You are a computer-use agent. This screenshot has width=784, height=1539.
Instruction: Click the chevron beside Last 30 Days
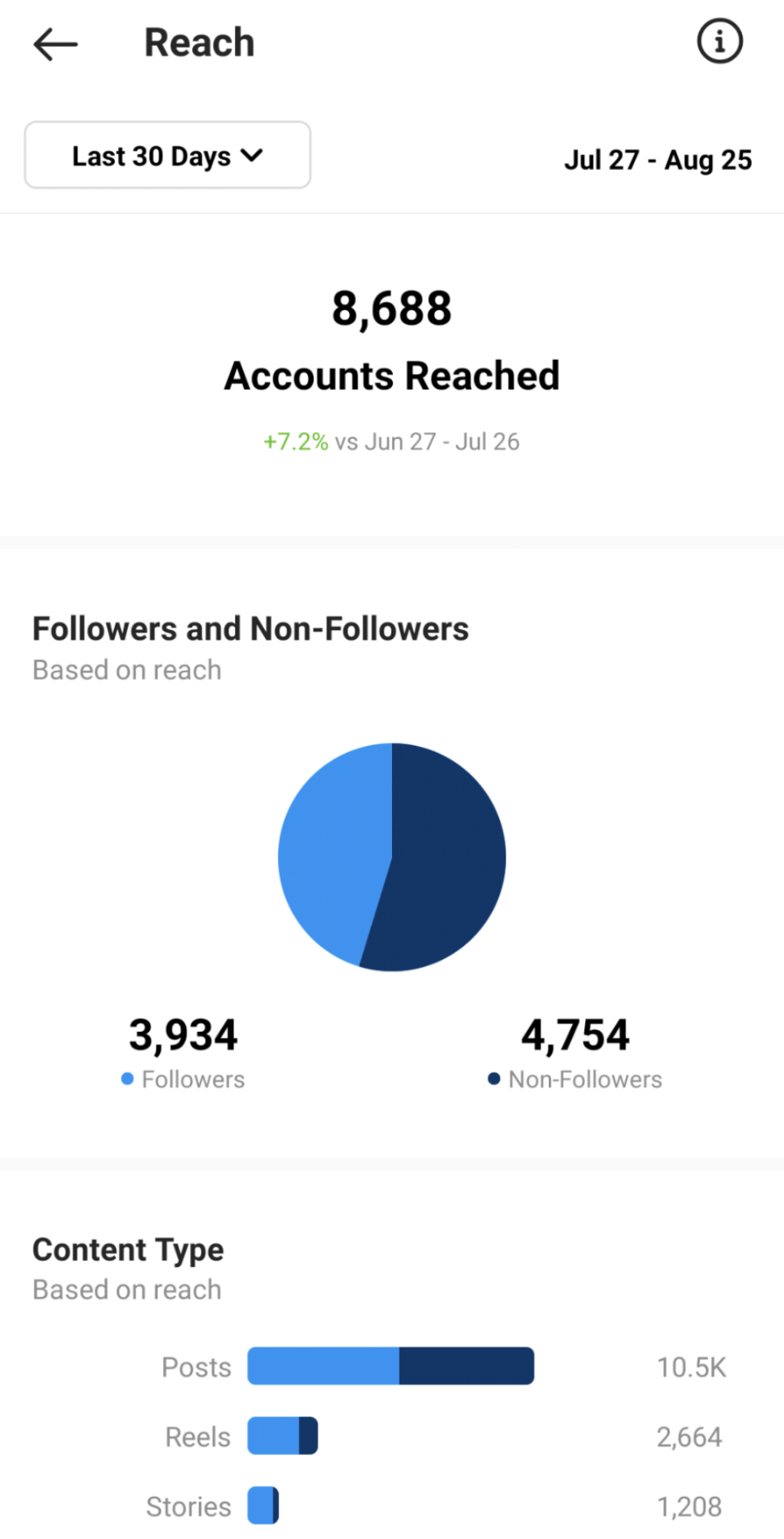click(252, 156)
